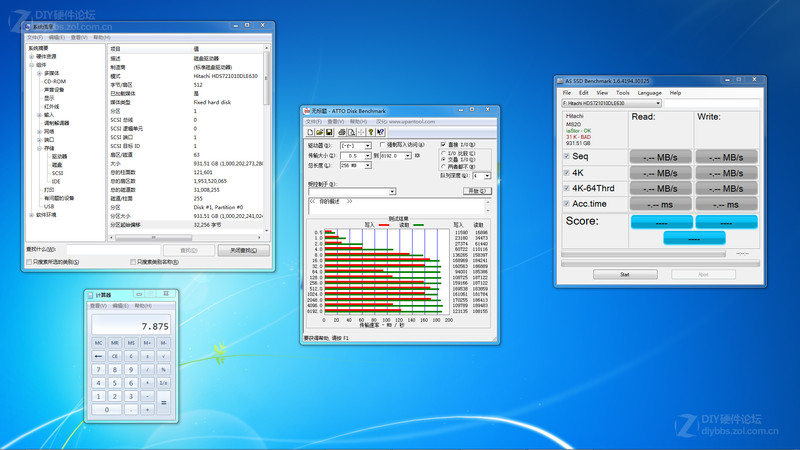Expand the hardware resources node in System Information
800x450 pixels.
(x=32, y=57)
